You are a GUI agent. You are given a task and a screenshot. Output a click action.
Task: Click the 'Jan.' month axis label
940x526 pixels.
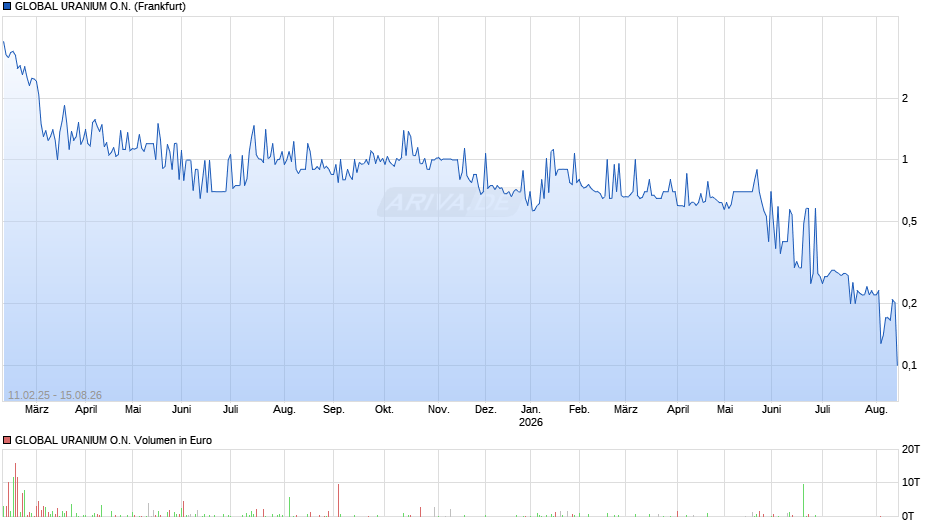click(531, 410)
